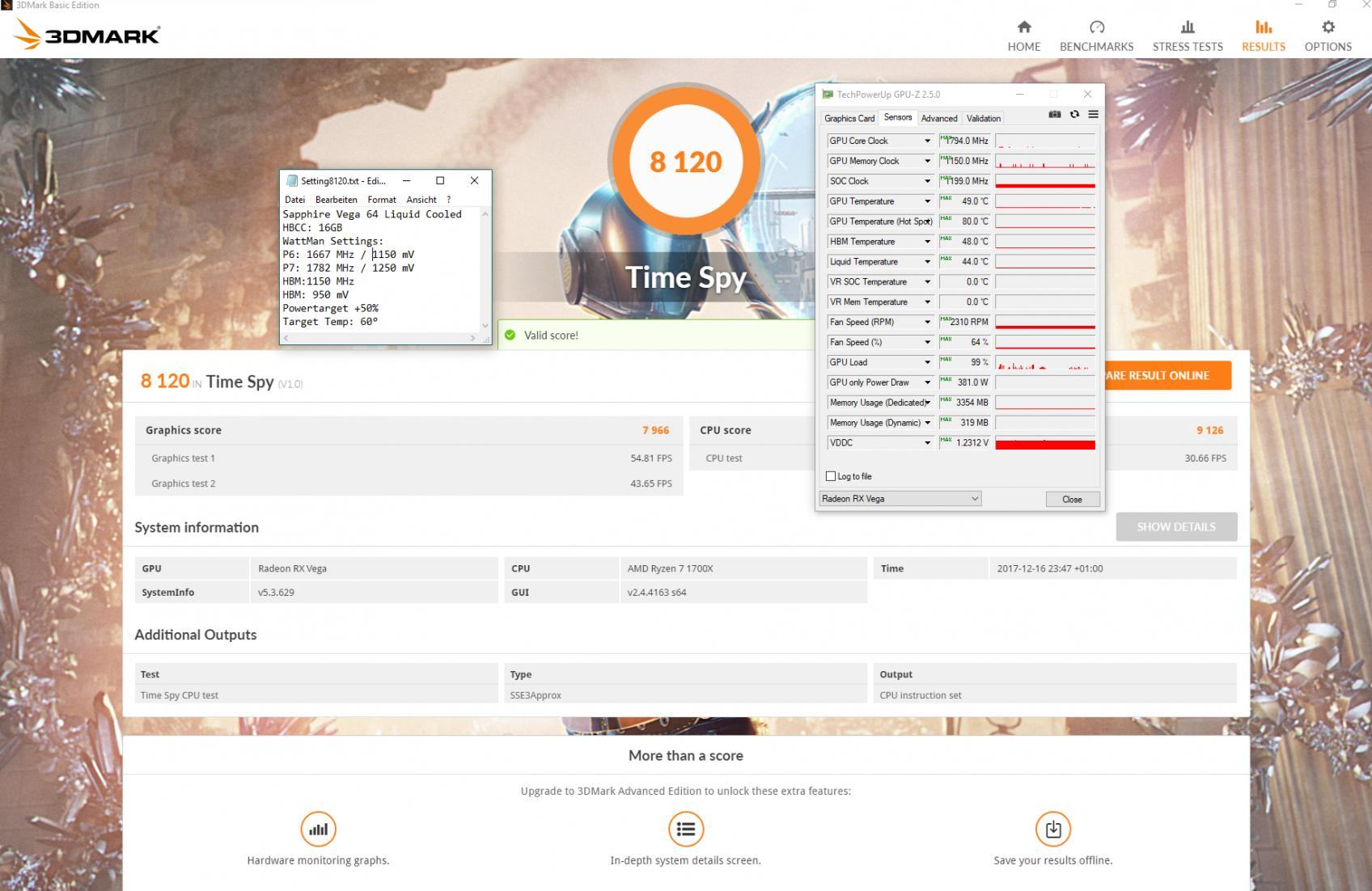Expand the GPU Core Clock sensor dropdown
The height and width of the screenshot is (891, 1372).
tap(927, 141)
